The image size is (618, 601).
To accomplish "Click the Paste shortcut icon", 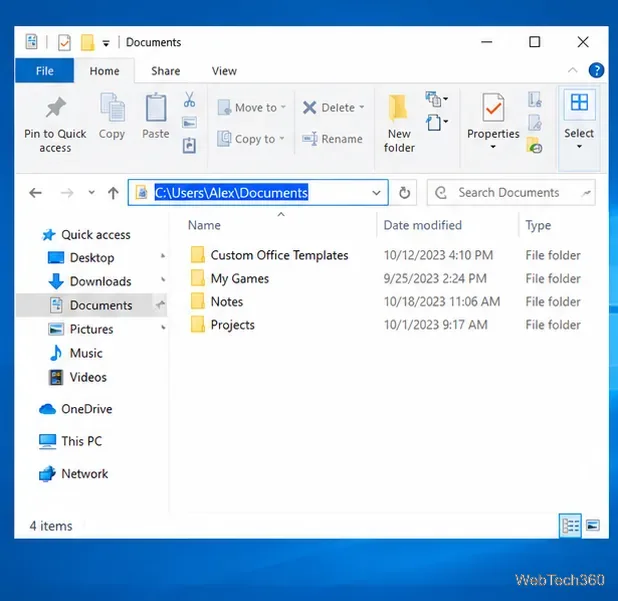I will click(x=189, y=145).
